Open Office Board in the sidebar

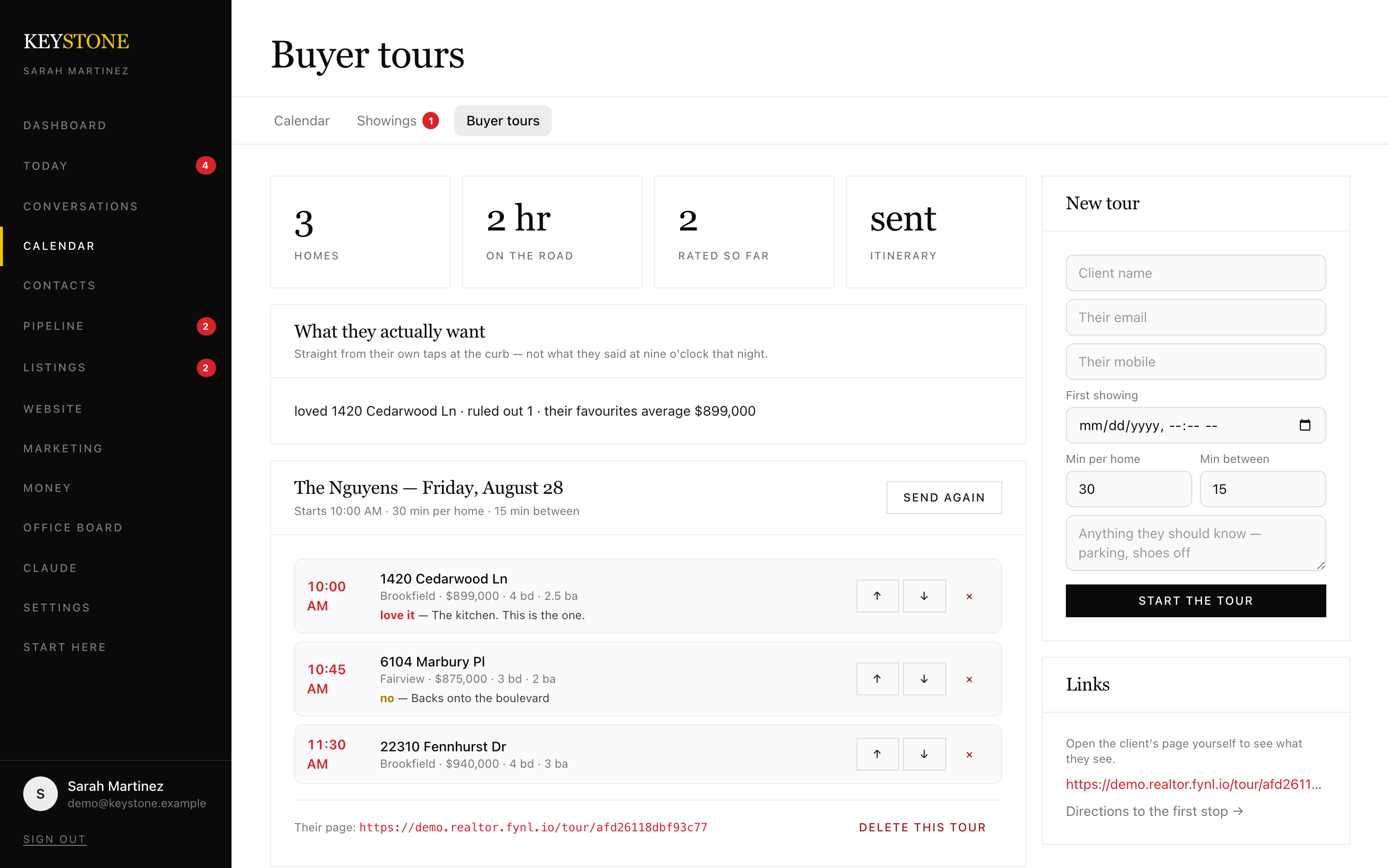pos(116,528)
